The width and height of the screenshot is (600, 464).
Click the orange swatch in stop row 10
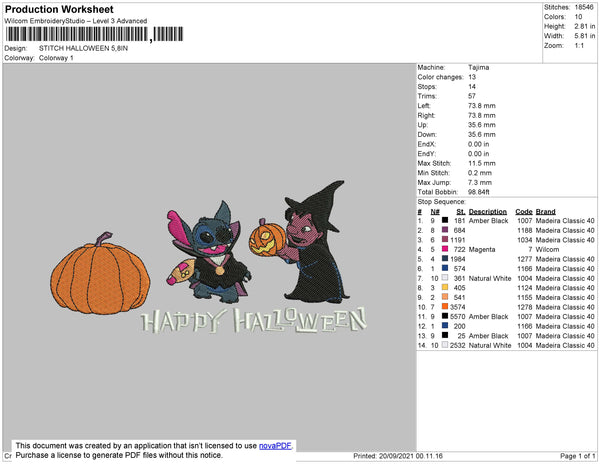pyautogui.click(x=445, y=306)
